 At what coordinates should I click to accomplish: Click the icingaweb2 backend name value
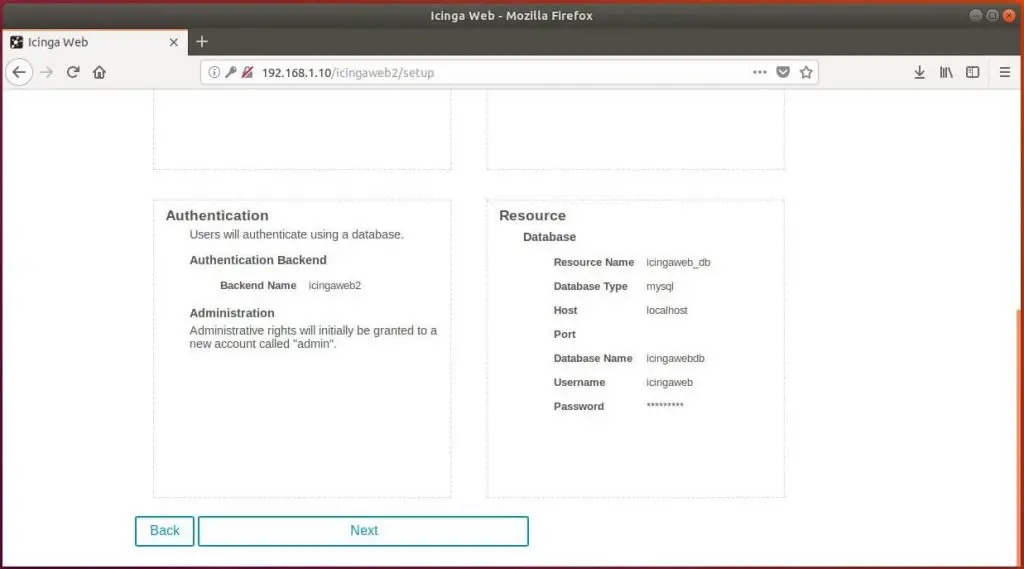(334, 285)
